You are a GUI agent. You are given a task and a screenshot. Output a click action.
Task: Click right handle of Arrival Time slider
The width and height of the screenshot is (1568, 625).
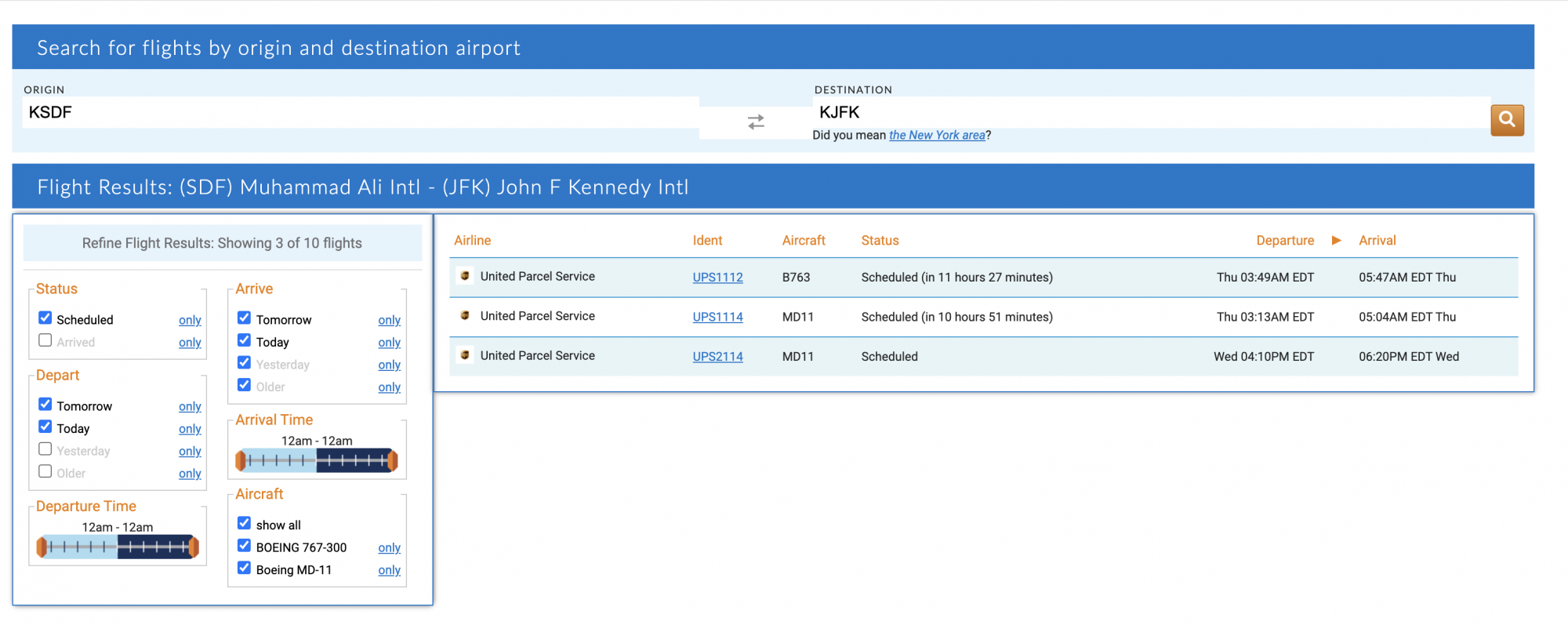click(x=393, y=460)
